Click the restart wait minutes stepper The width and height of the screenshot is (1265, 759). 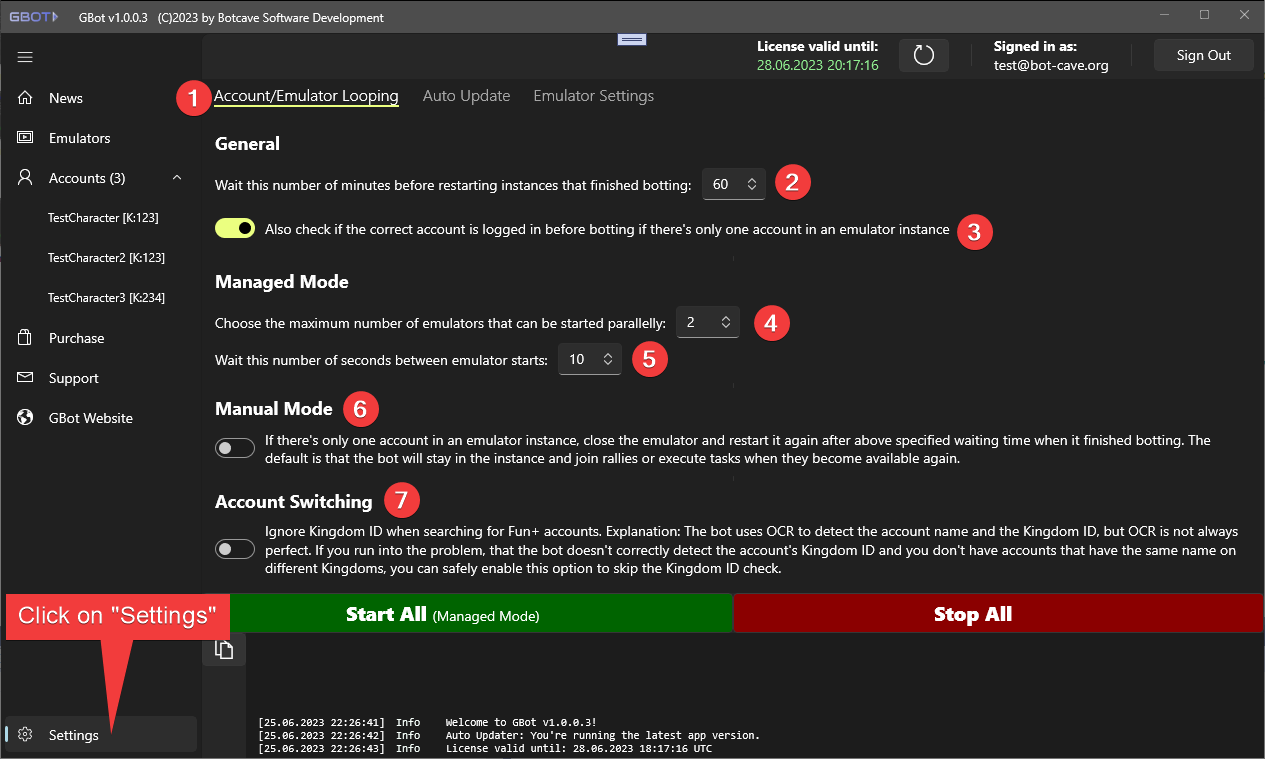(x=751, y=184)
